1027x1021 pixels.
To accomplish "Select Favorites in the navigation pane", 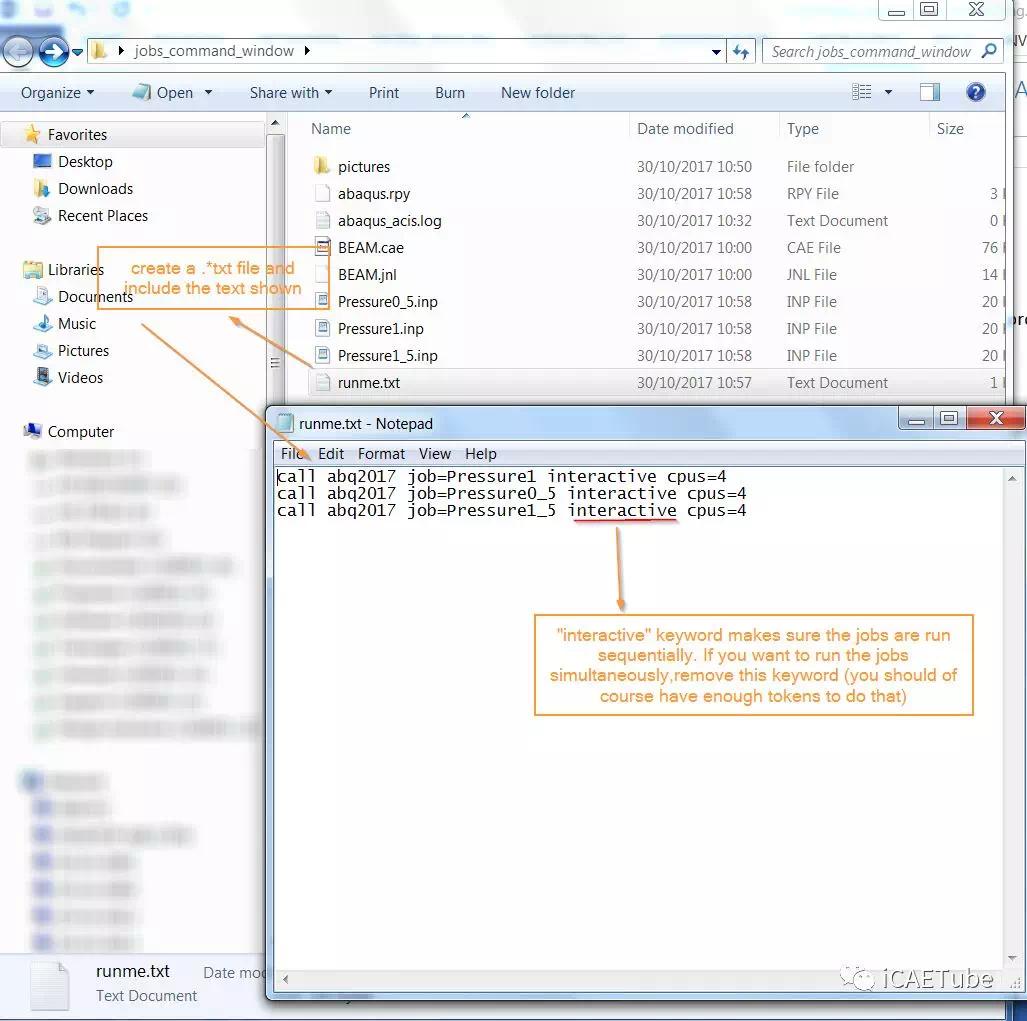I will tap(77, 135).
